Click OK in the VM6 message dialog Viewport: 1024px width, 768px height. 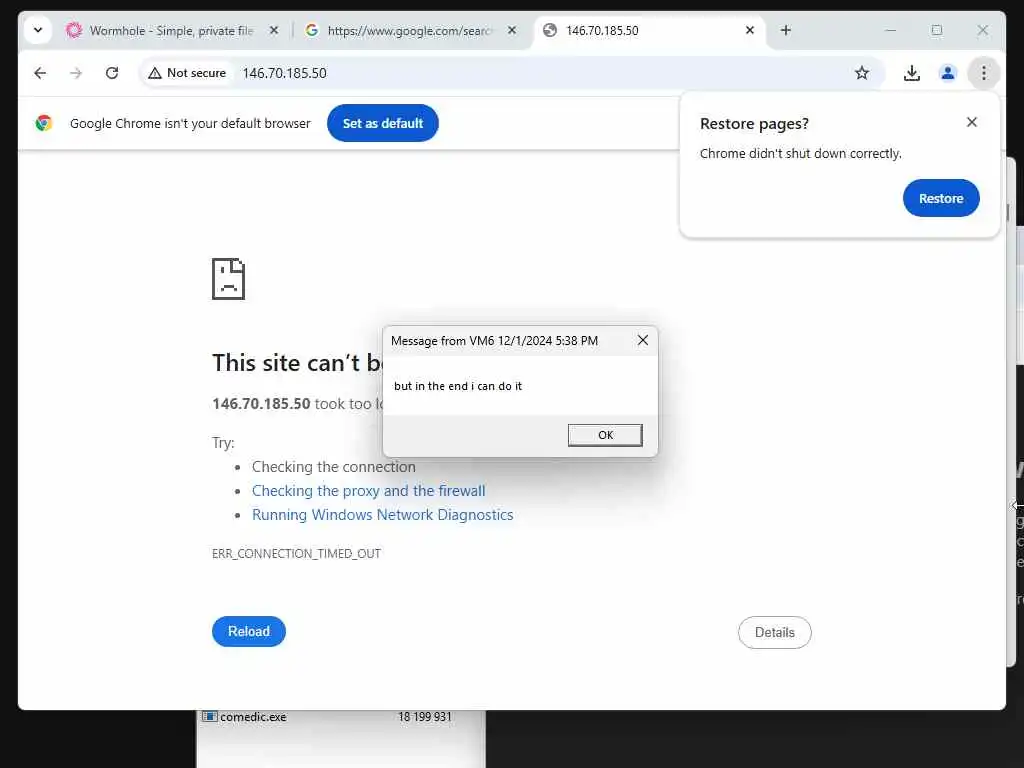click(x=605, y=435)
